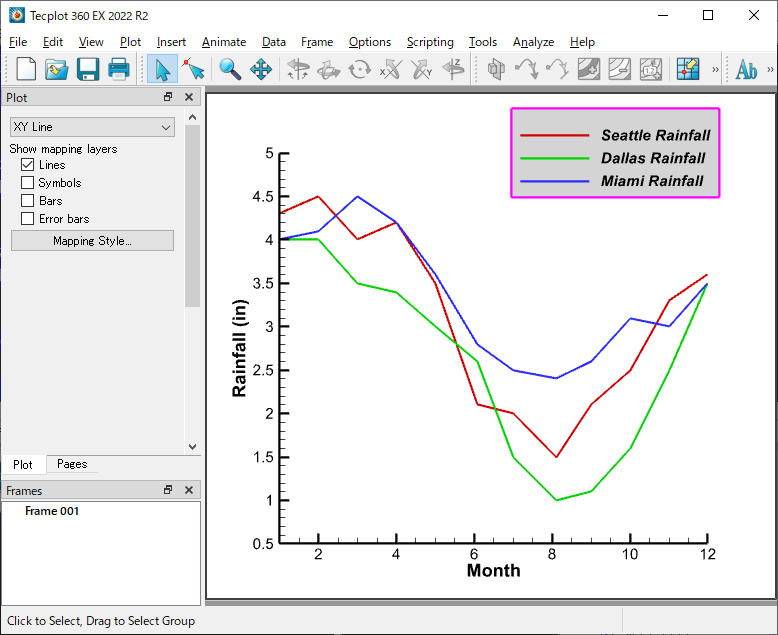Print the plot with printer icon

(x=119, y=69)
